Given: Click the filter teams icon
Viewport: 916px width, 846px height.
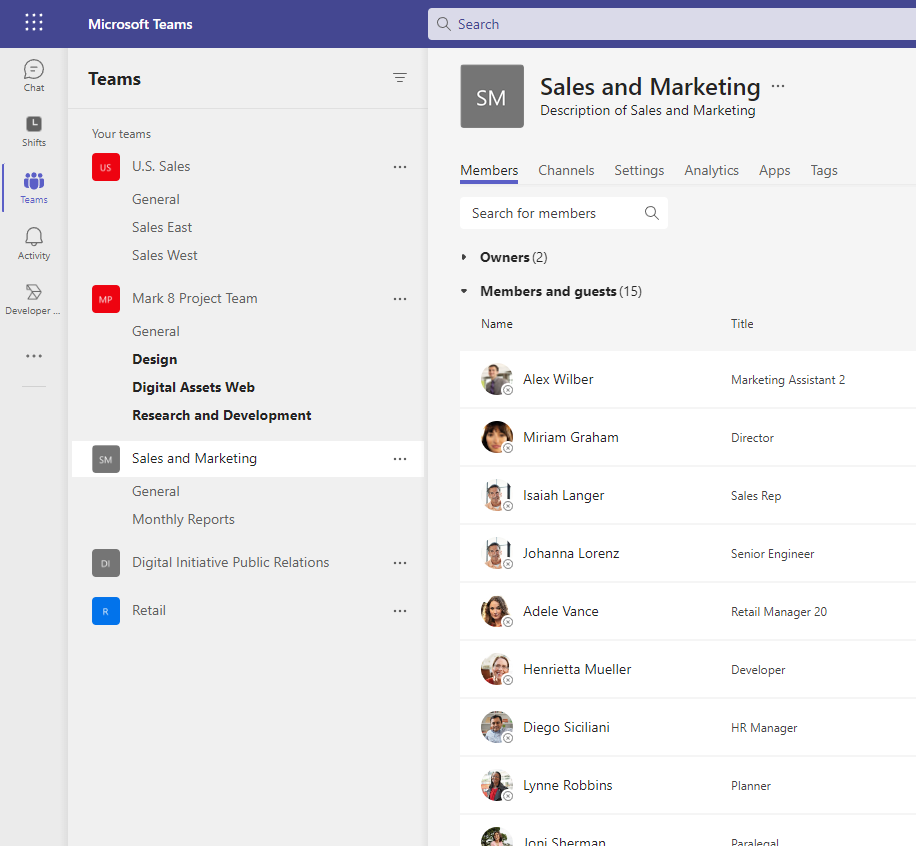Looking at the screenshot, I should pyautogui.click(x=400, y=78).
